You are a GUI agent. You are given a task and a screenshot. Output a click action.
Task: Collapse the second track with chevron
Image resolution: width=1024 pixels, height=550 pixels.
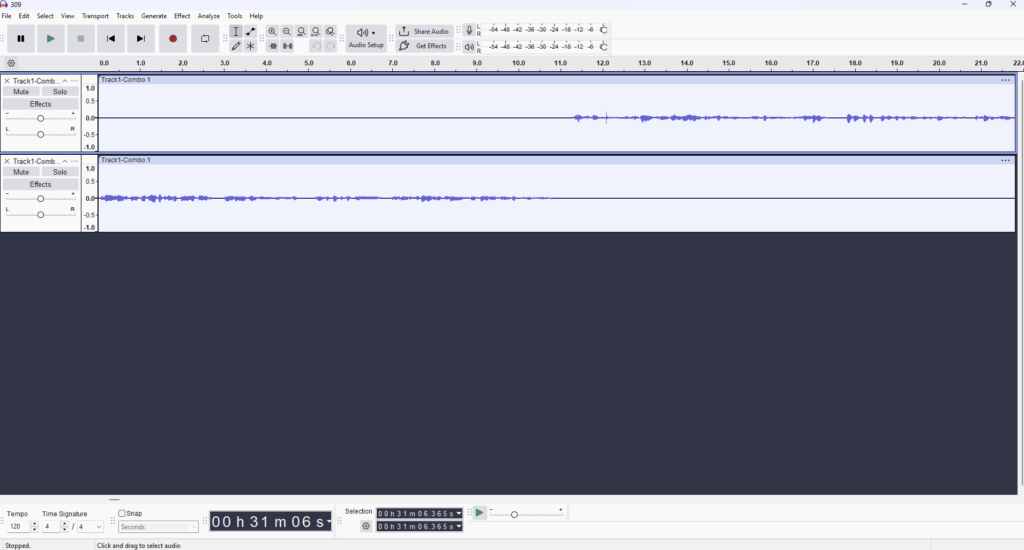pyautogui.click(x=65, y=161)
